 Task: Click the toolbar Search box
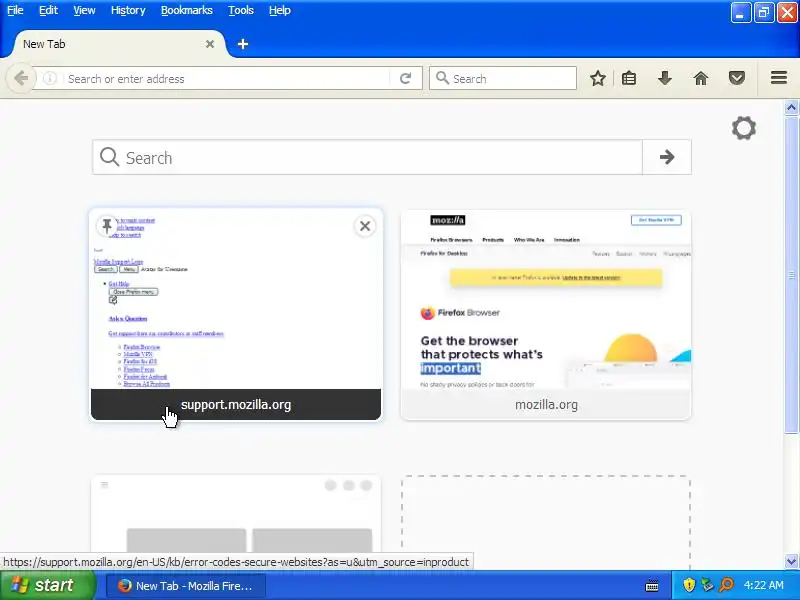tap(503, 79)
